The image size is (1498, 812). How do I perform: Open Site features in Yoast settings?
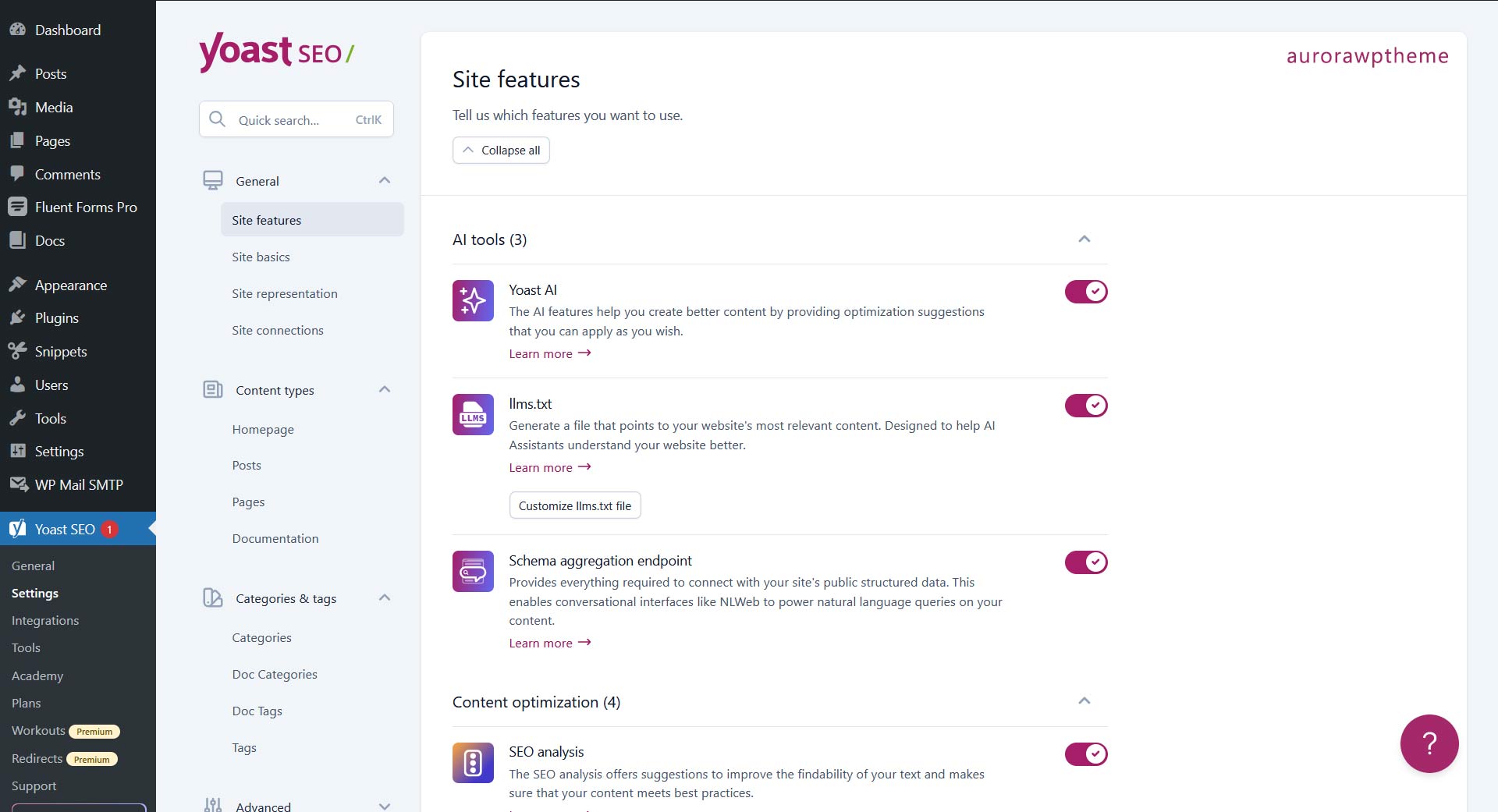[312, 220]
